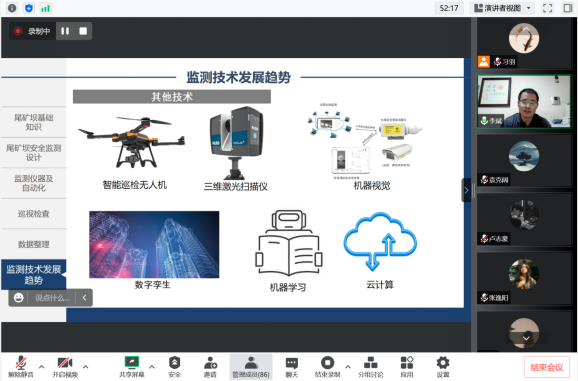Screen dimensions: 578x381
Task: Expand the audio options arrow beside microphone
Action: tap(42, 367)
